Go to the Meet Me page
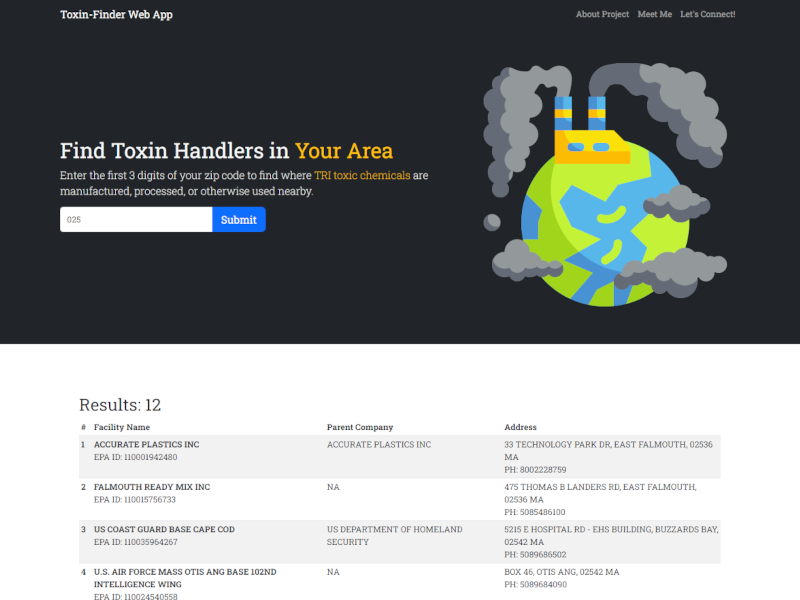 pyautogui.click(x=654, y=15)
